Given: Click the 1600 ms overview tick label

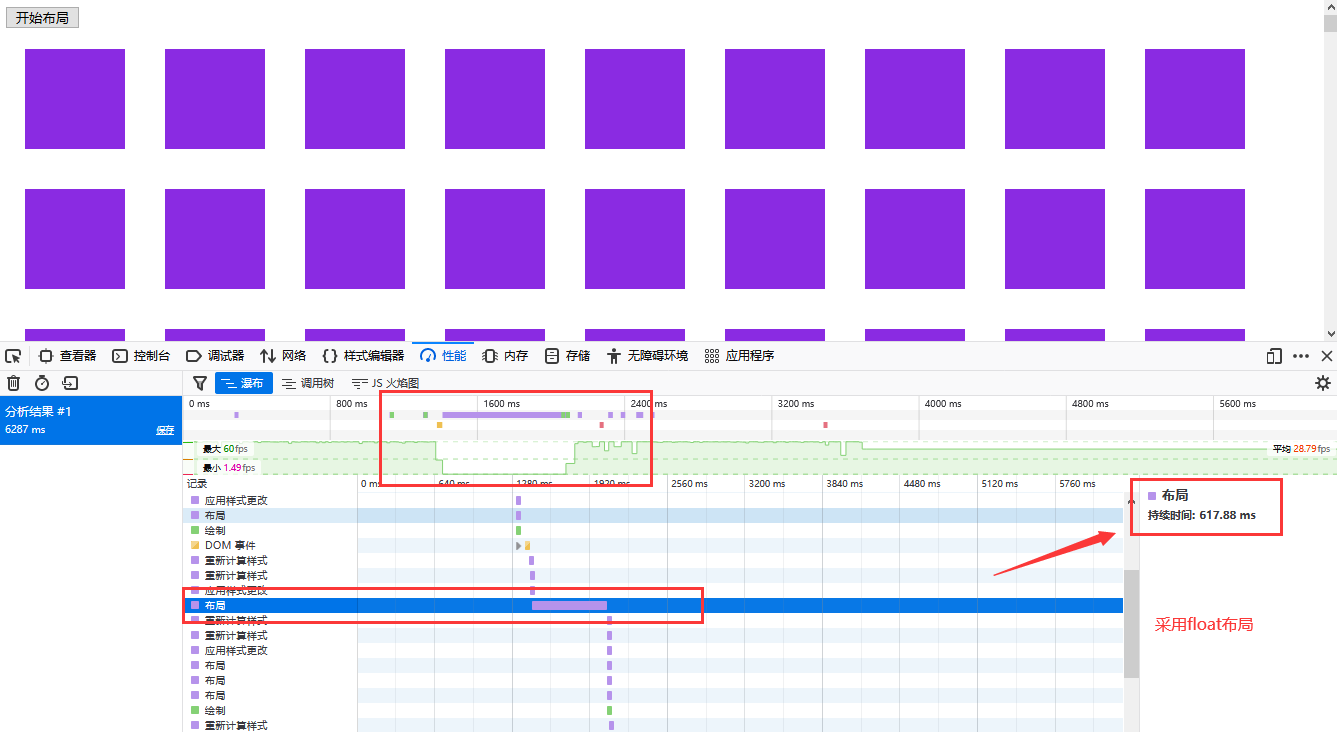Looking at the screenshot, I should click(501, 403).
